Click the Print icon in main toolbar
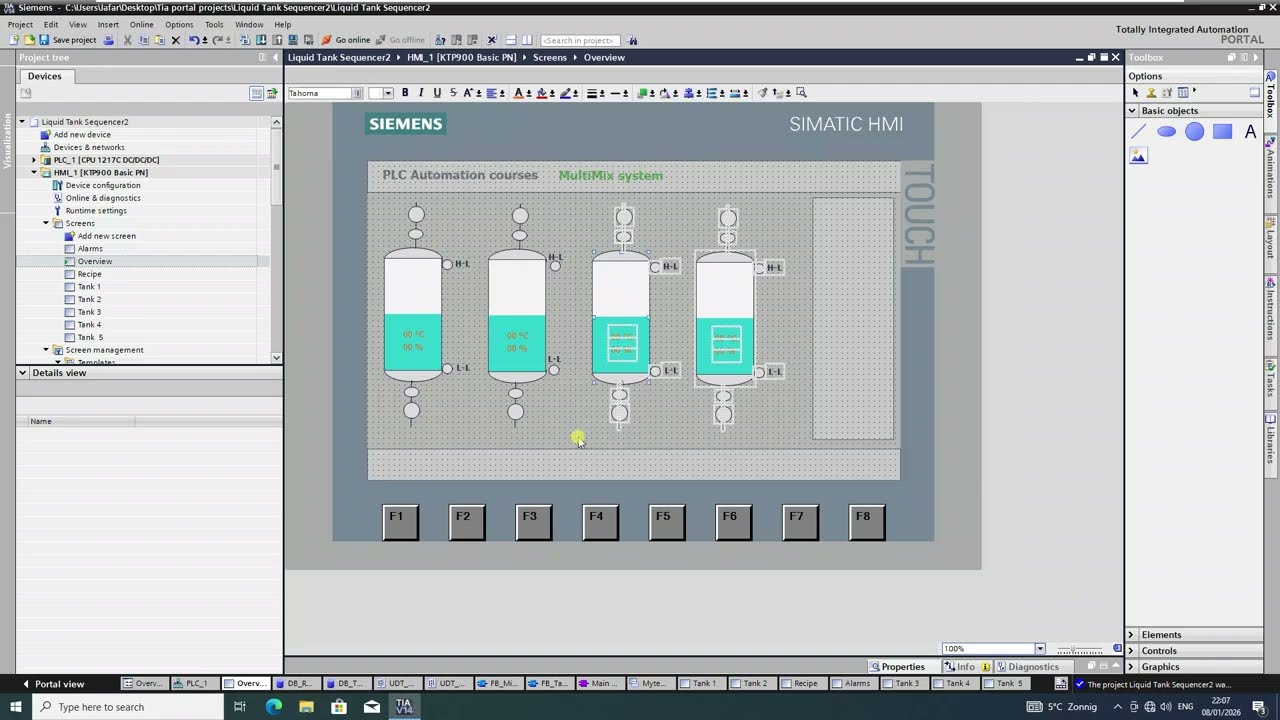Viewport: 1280px width, 720px height. pos(109,40)
